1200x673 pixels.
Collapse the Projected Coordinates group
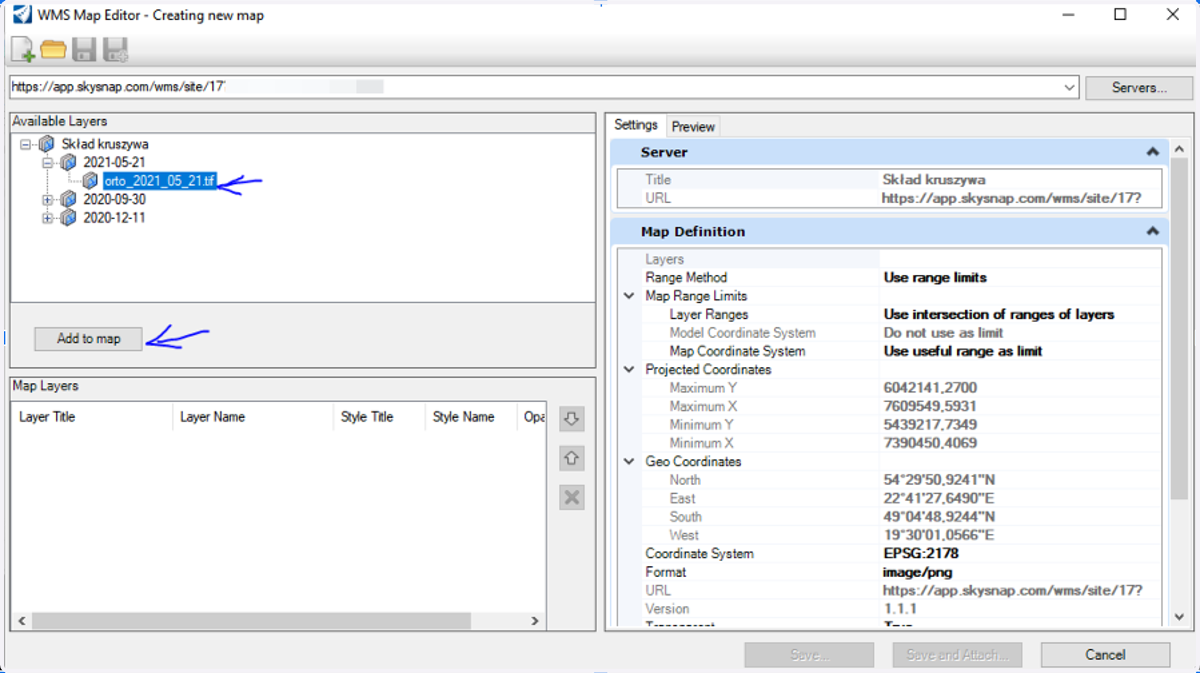[x=629, y=369]
